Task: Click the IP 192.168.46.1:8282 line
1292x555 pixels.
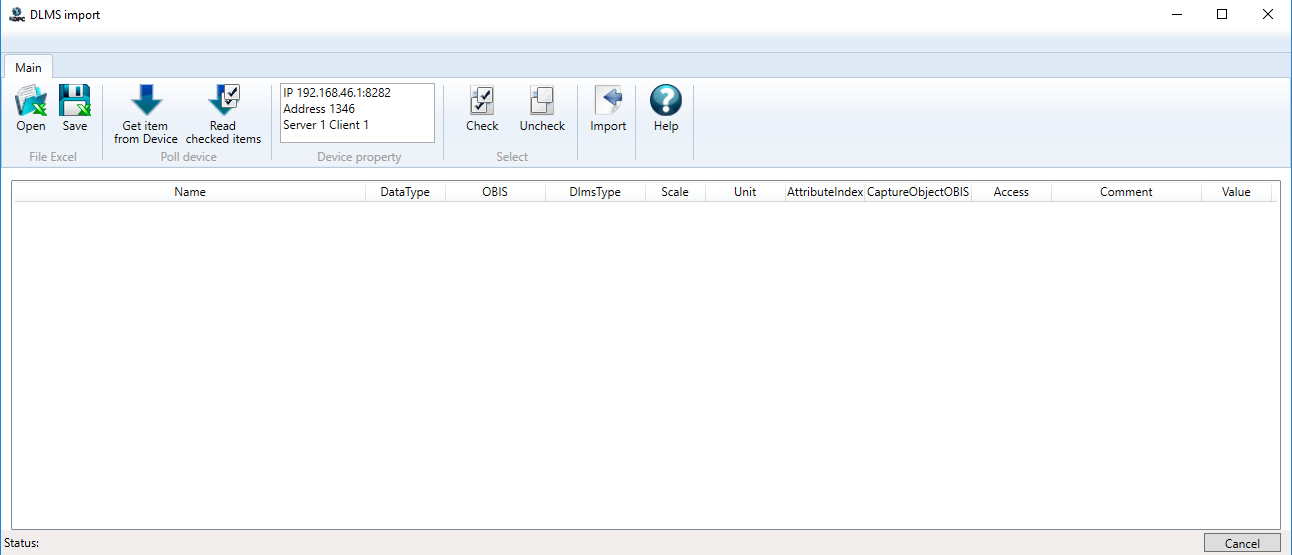Action: (337, 93)
